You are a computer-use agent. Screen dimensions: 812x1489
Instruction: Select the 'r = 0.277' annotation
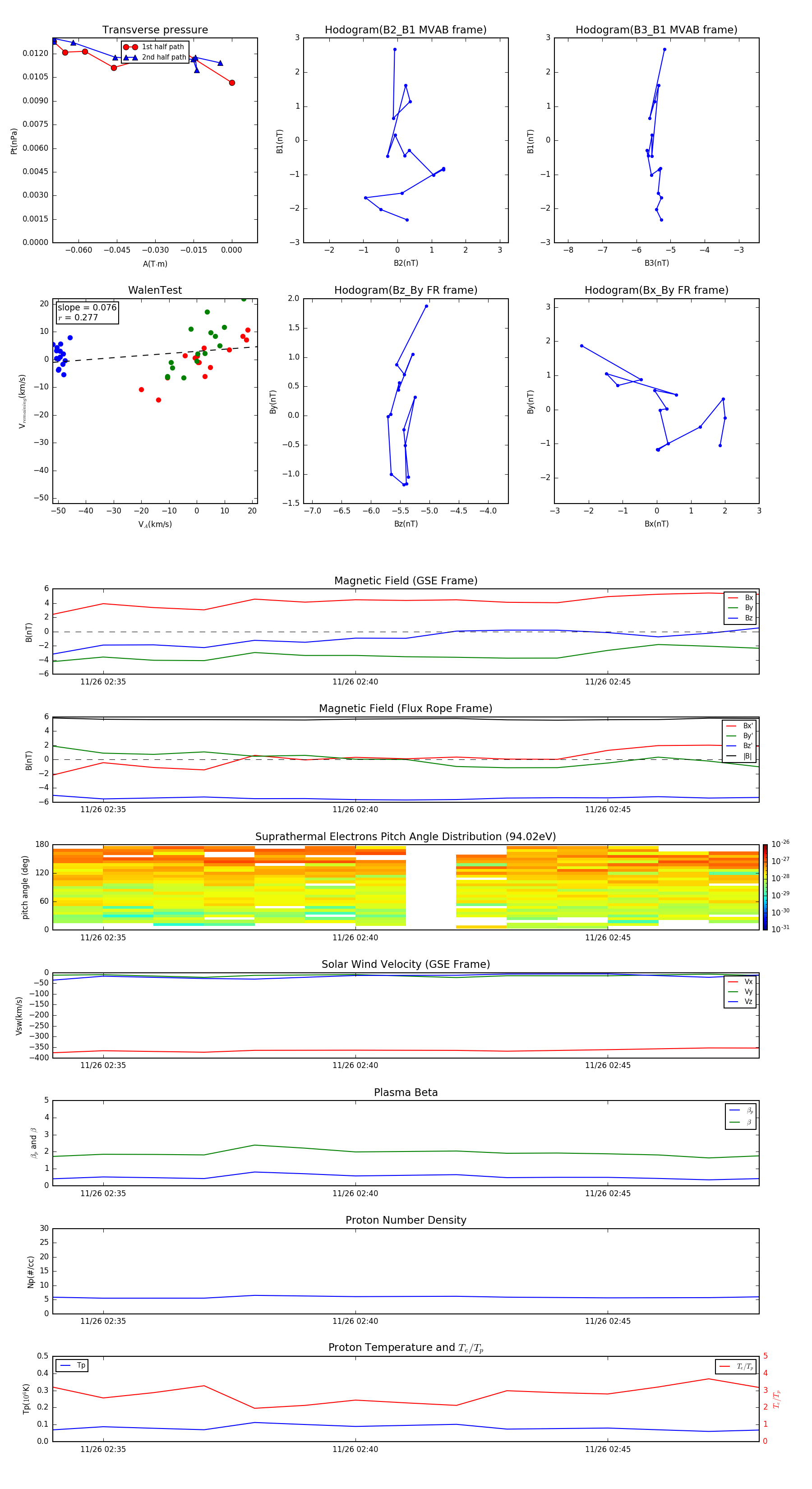tap(78, 317)
